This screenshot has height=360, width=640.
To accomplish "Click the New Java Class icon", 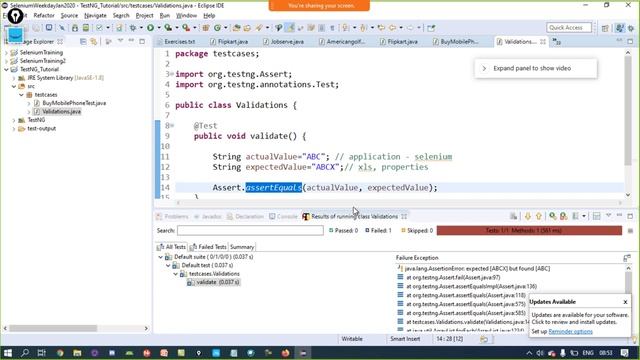I will 218,28.
